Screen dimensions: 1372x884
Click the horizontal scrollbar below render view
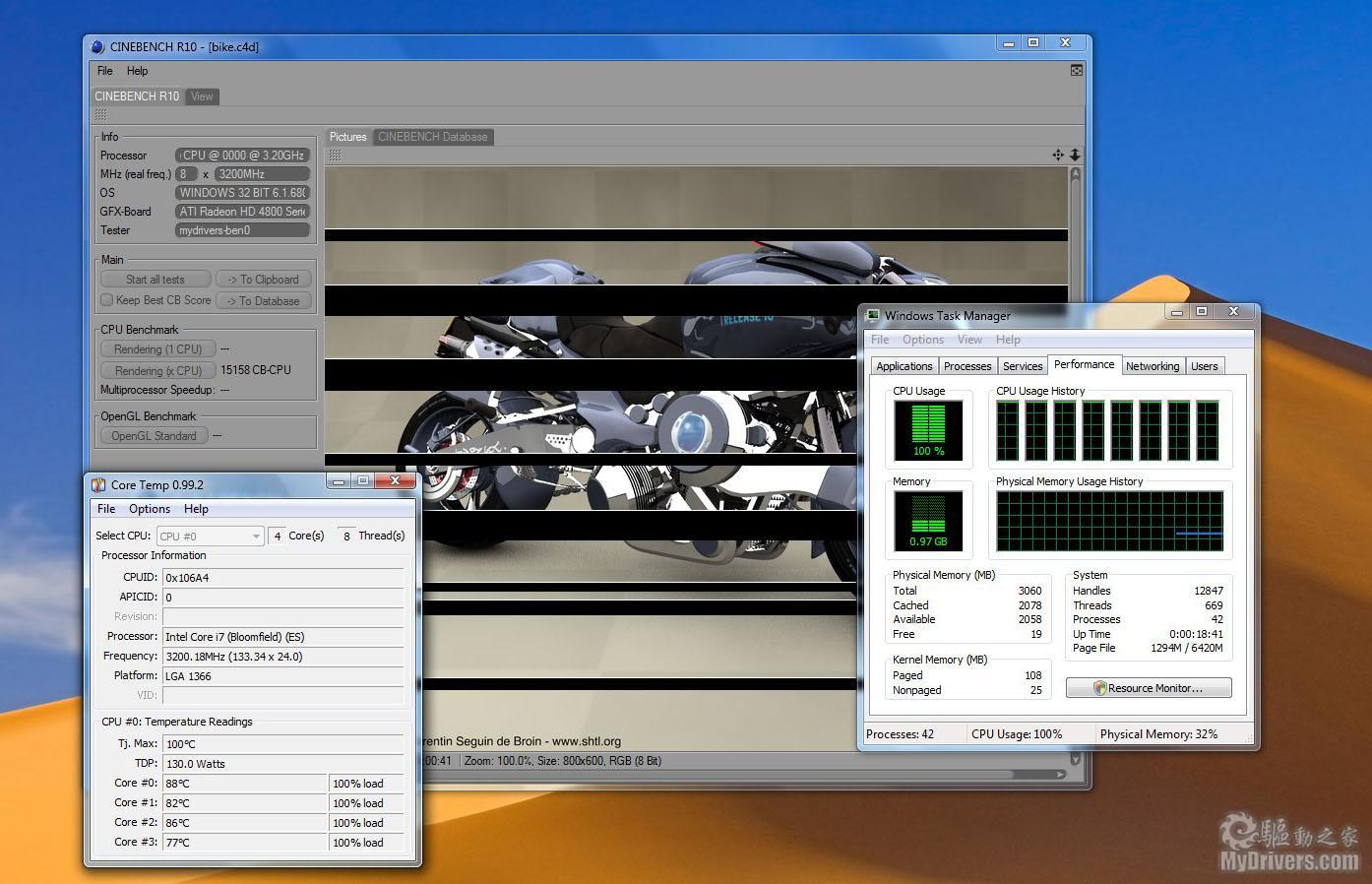[743, 775]
